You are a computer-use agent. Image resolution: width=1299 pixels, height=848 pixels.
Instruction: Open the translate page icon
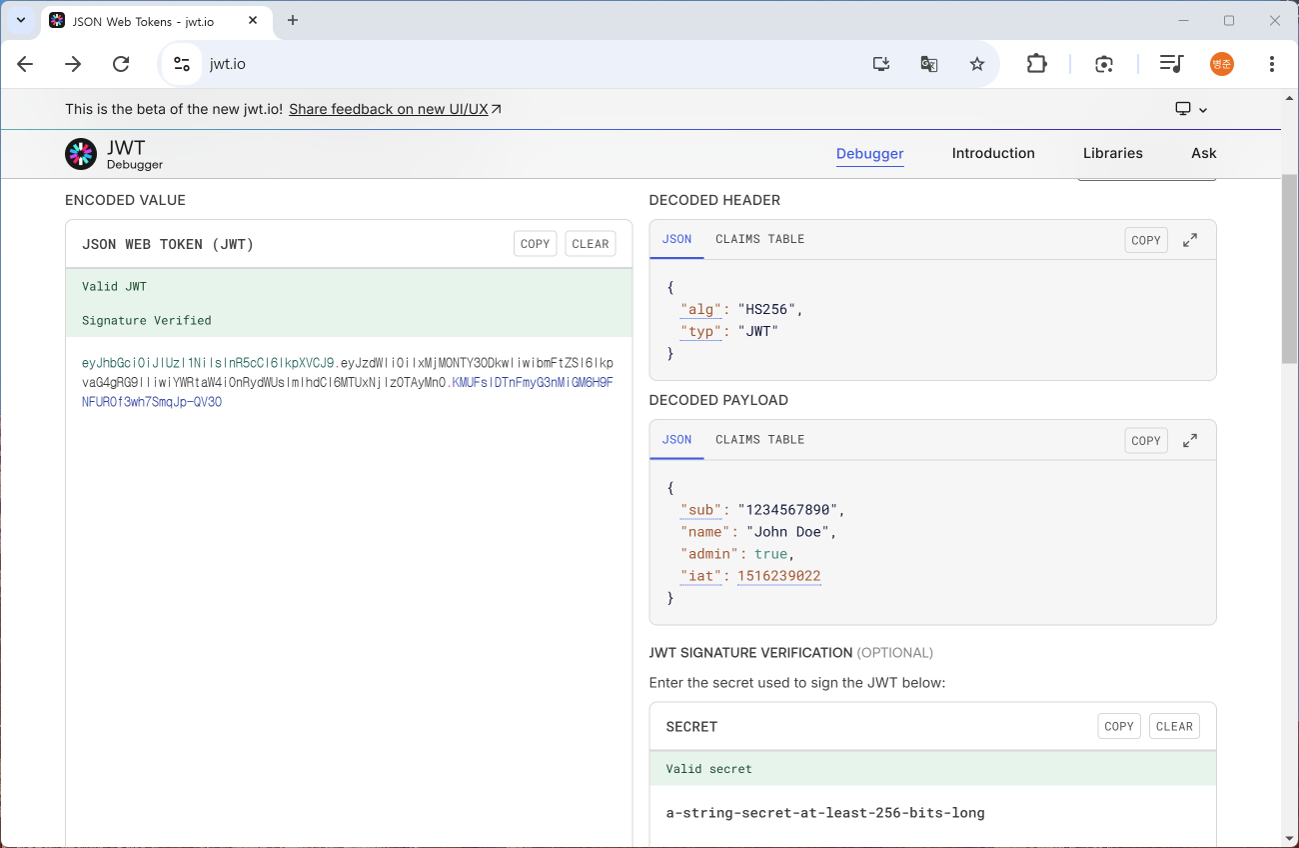(929, 64)
